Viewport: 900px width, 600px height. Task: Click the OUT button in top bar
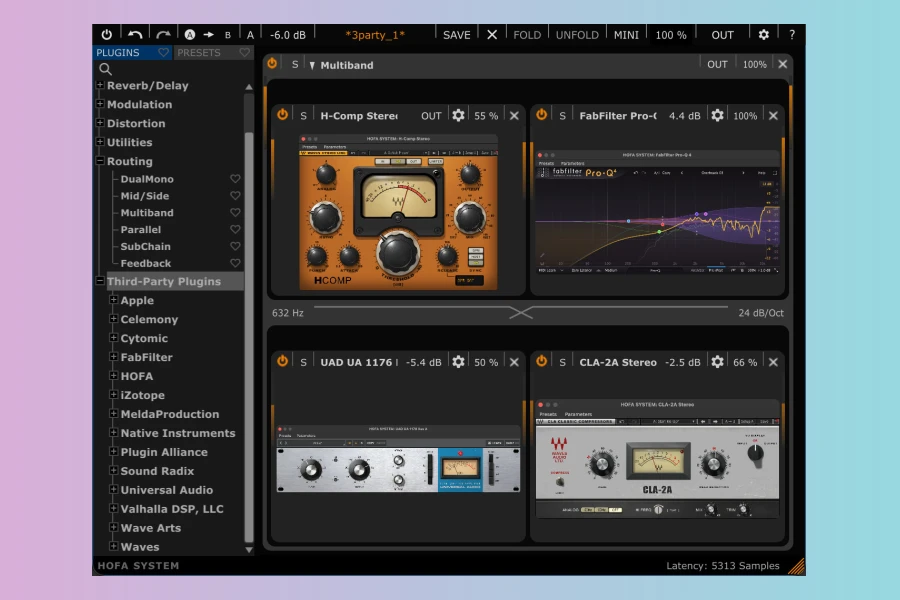722,35
